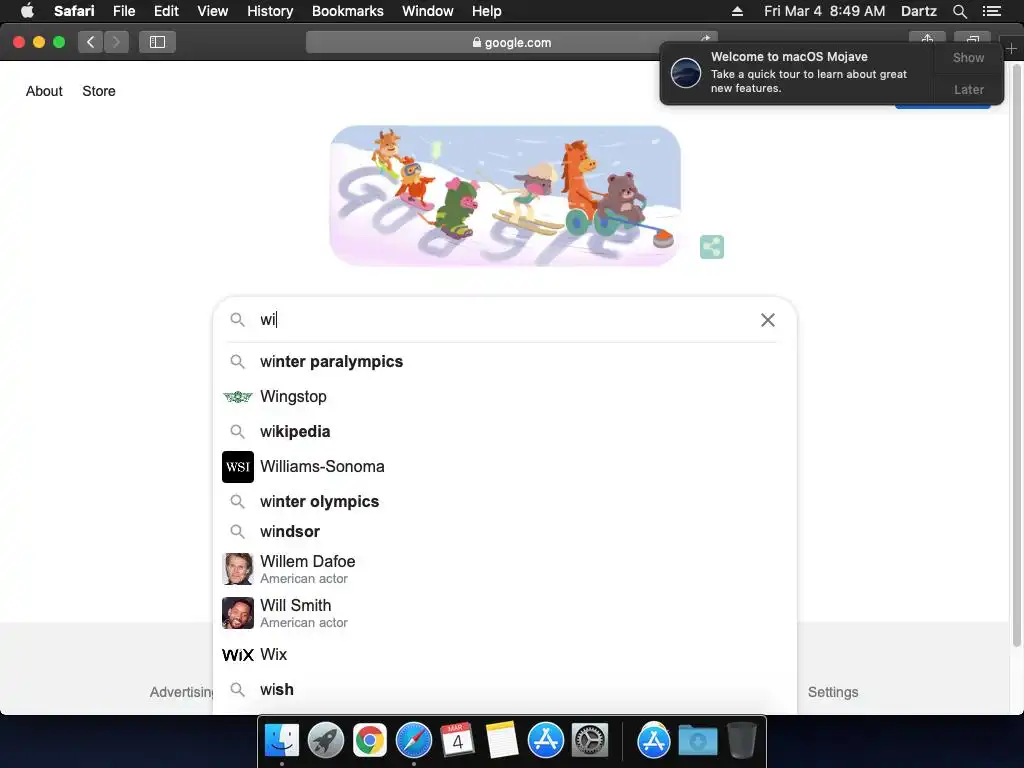Select the 'Will Smith' suggestion

(505, 613)
